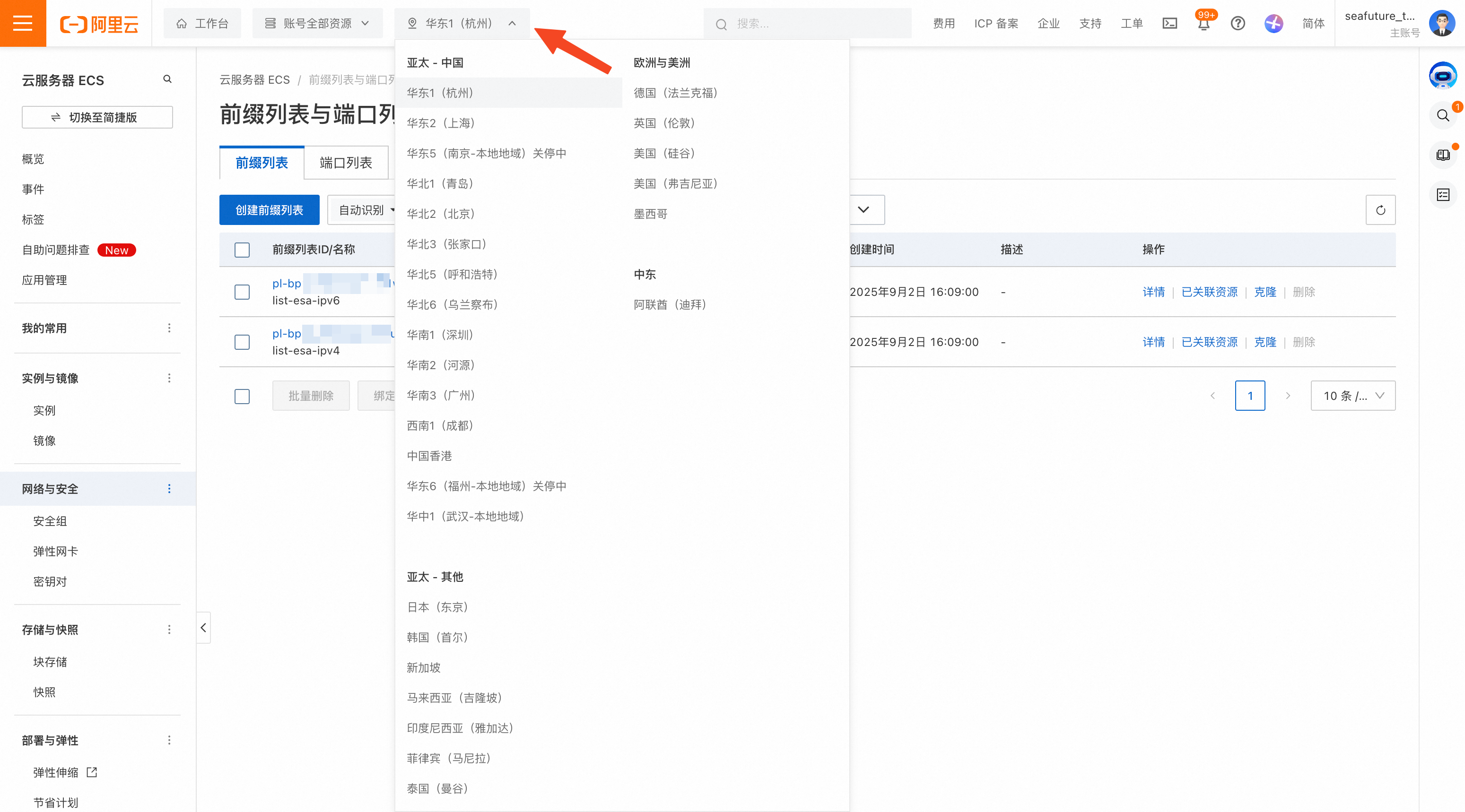1465x812 pixels.
Task: Switch to the 端口列表 tab
Action: [x=346, y=163]
